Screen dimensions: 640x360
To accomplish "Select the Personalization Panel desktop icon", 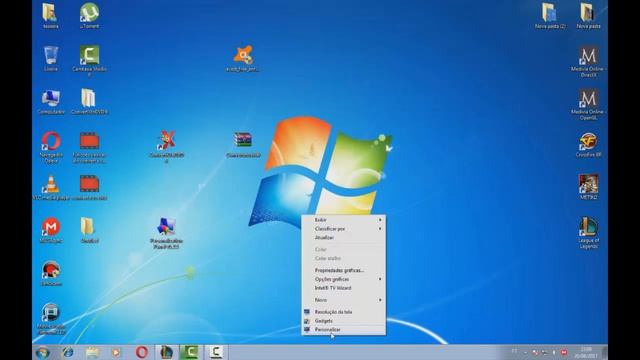I will [166, 233].
